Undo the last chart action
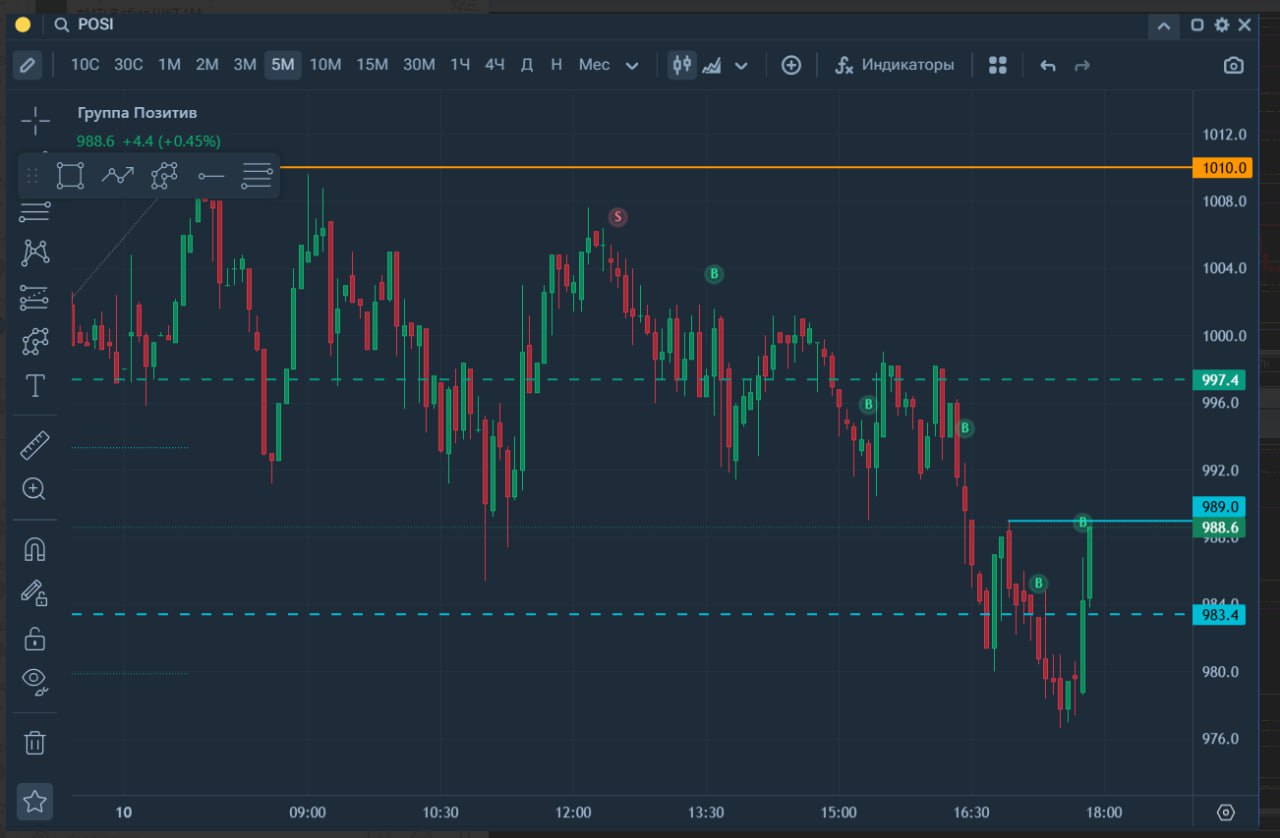This screenshot has width=1280, height=838. pyautogui.click(x=1048, y=65)
